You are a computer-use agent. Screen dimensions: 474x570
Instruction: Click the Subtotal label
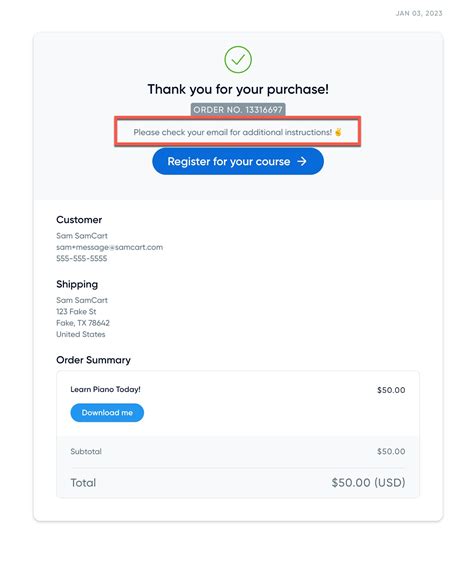[x=86, y=451]
